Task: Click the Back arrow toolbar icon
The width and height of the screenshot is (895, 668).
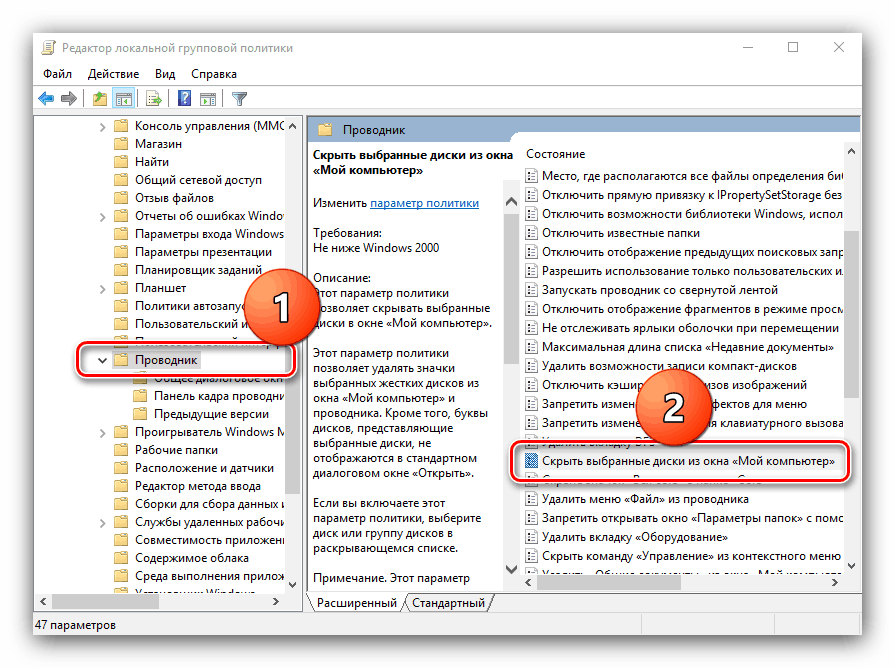Action: pyautogui.click(x=46, y=99)
